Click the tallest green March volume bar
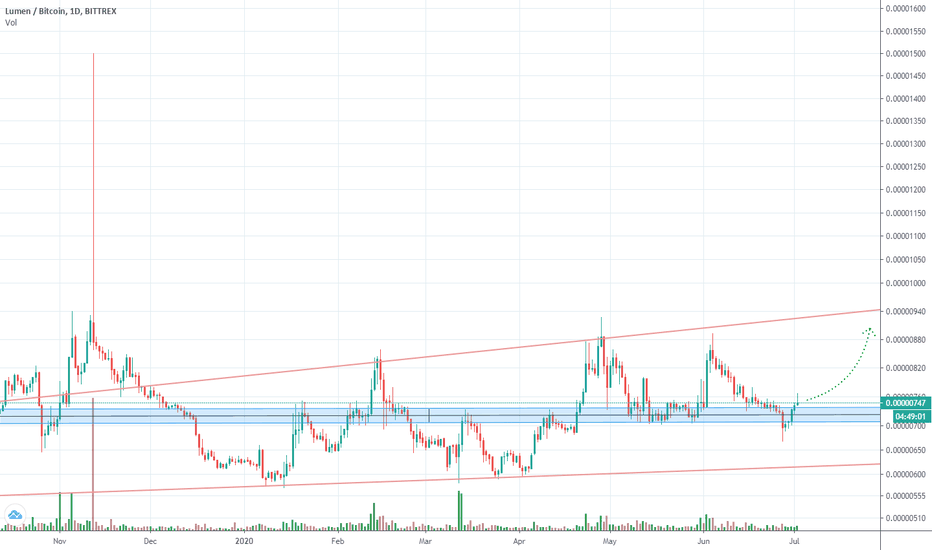The image size is (932, 550). tap(459, 510)
